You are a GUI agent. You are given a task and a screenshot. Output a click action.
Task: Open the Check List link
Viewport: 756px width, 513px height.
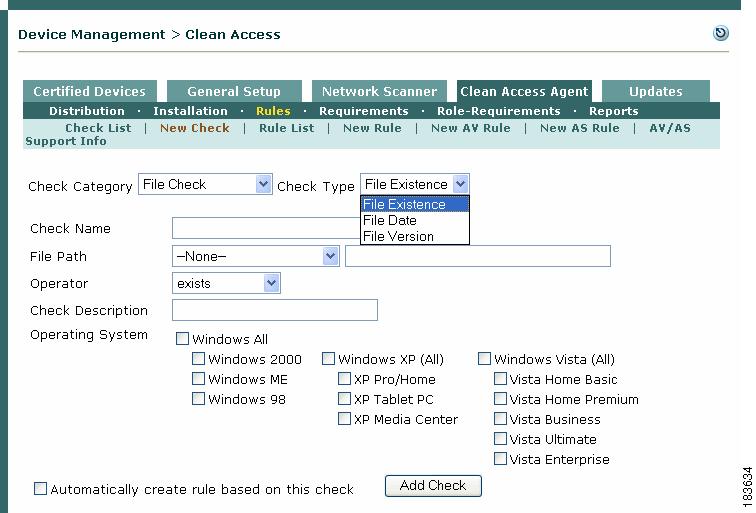tap(98, 128)
